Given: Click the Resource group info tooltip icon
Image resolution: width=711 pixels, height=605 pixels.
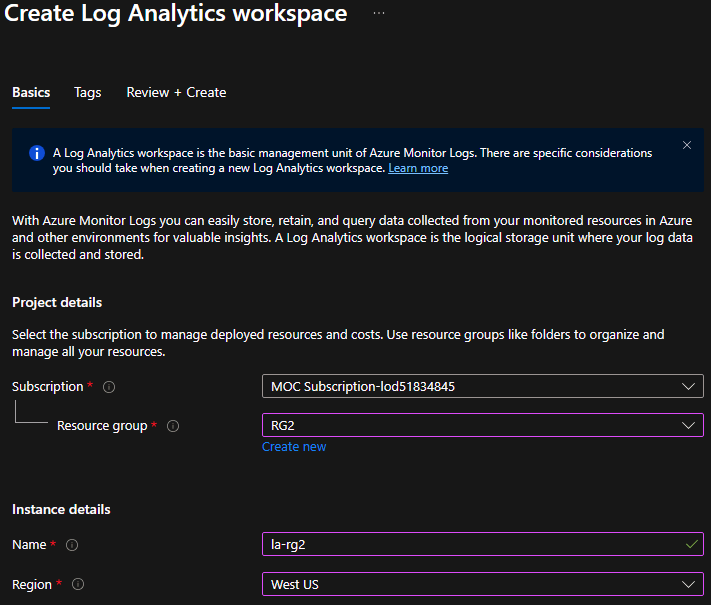Looking at the screenshot, I should pyautogui.click(x=173, y=426).
